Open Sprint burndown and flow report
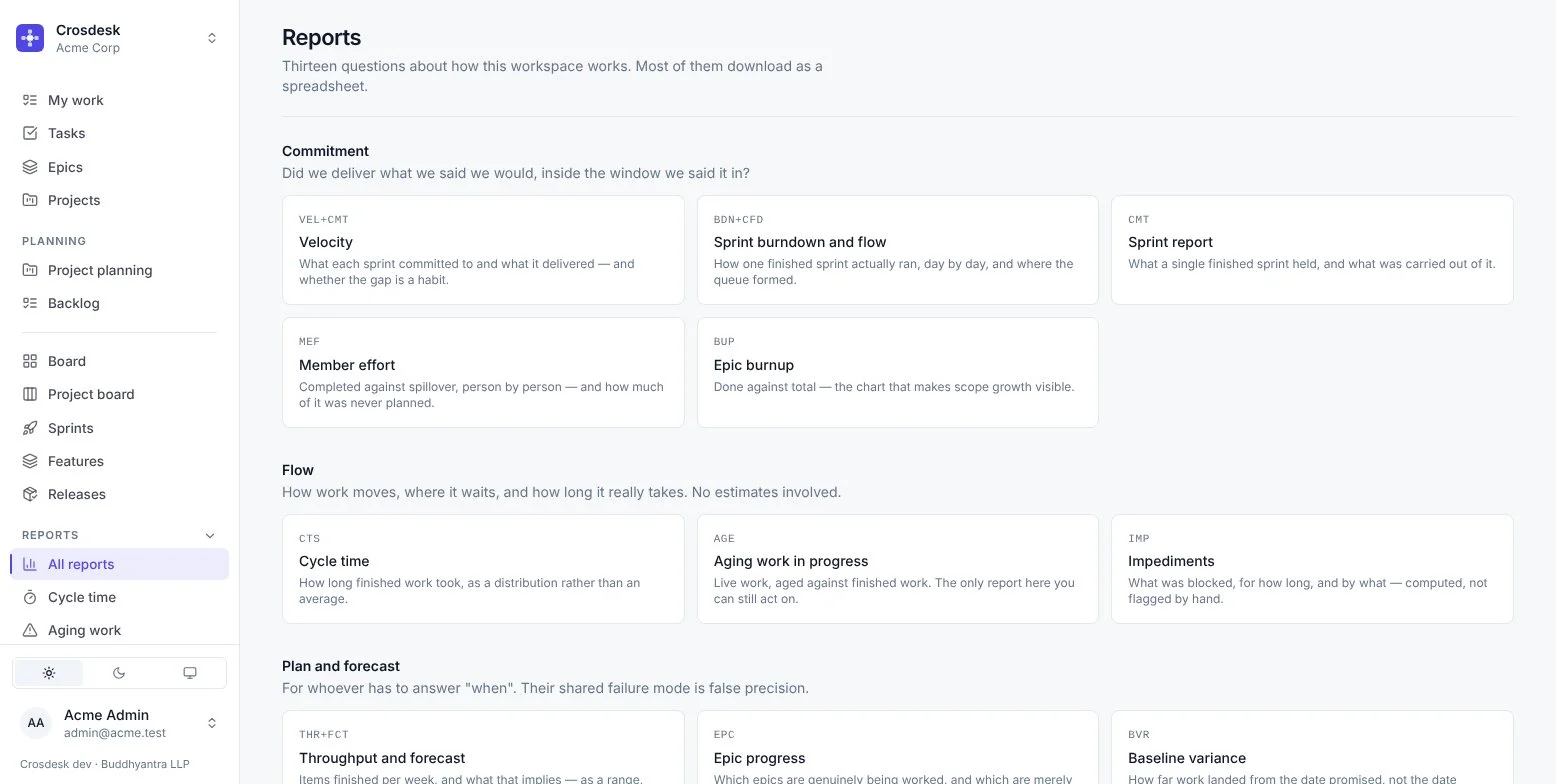This screenshot has width=1556, height=784. 898,250
